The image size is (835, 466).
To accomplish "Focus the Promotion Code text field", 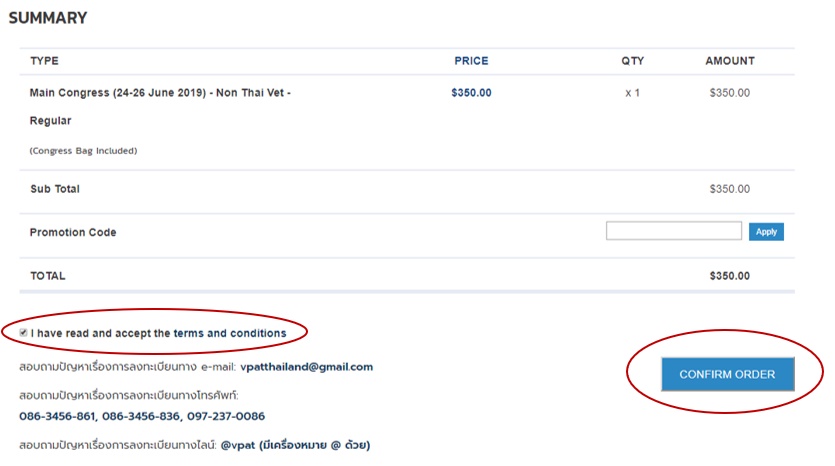I will (x=674, y=231).
